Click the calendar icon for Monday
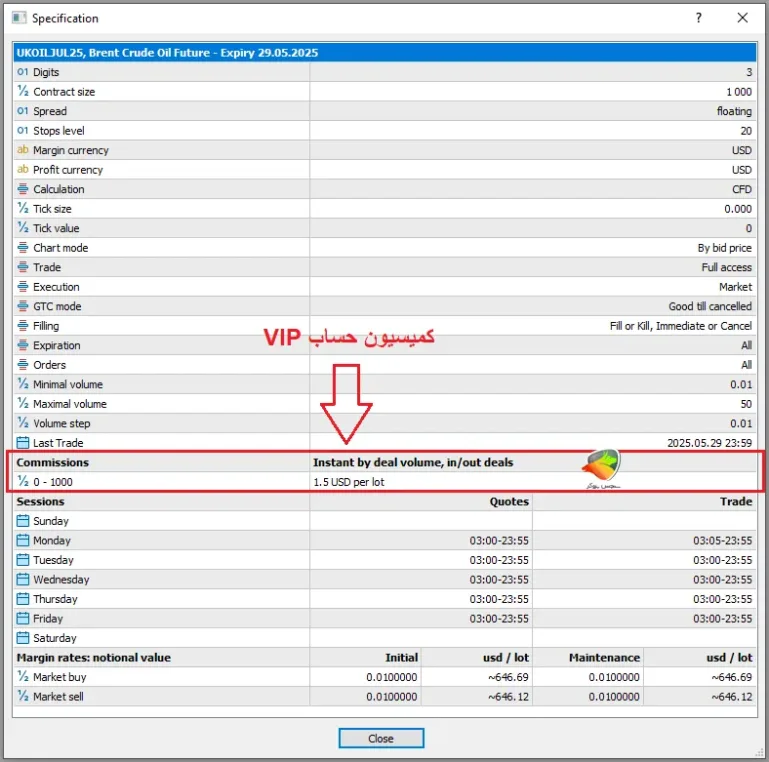This screenshot has height=762, width=769. point(23,540)
